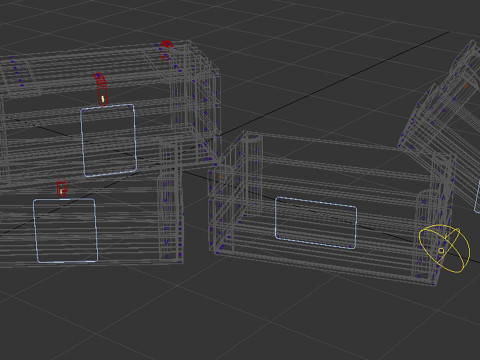Select the red object atop the bunk frame

pos(166,50)
